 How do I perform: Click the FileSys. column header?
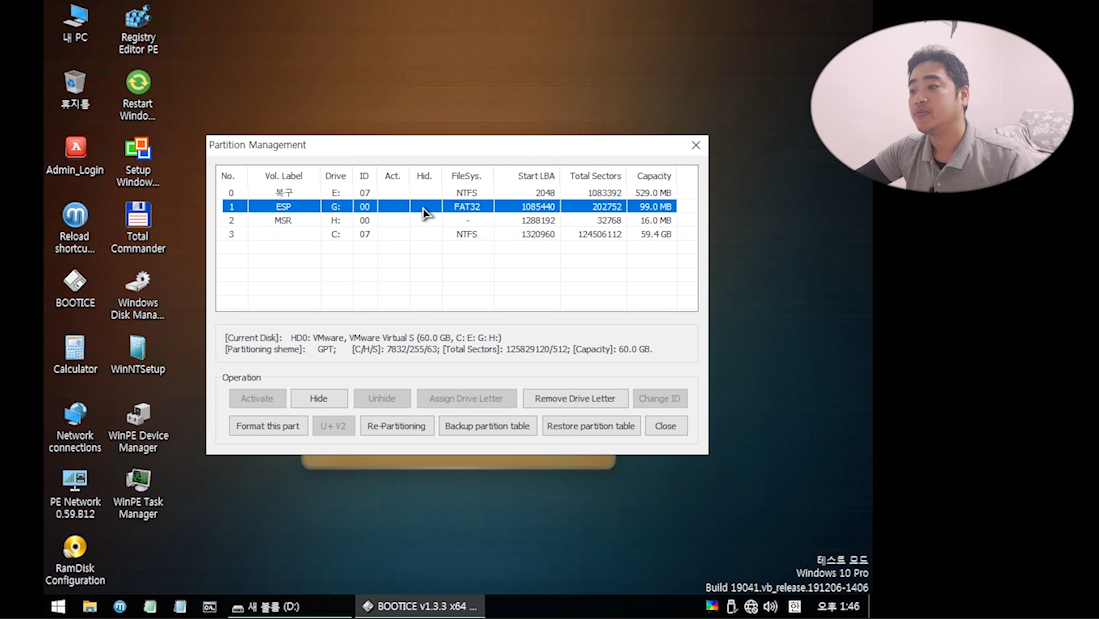(x=467, y=176)
